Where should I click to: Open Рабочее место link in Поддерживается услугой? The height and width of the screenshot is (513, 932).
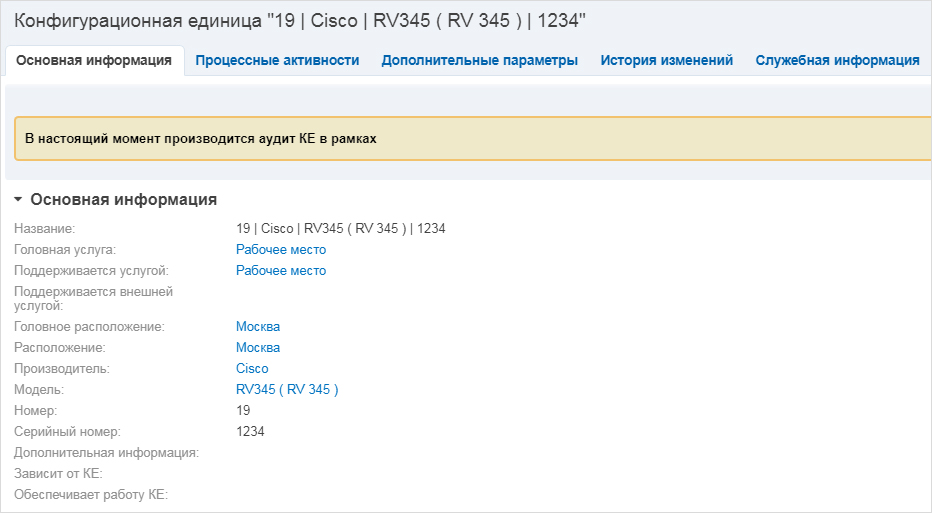(281, 270)
